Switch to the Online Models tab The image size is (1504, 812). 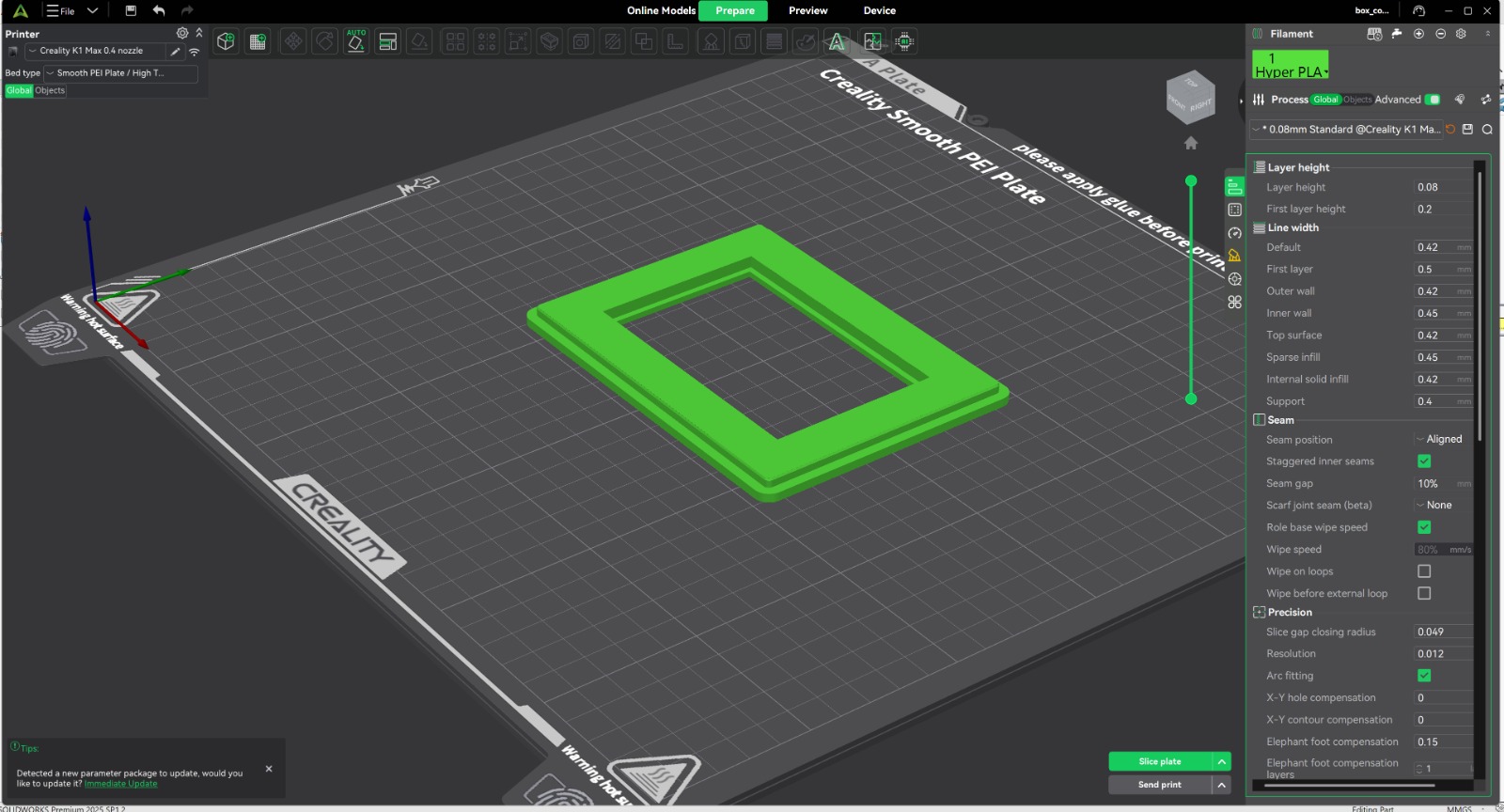click(x=662, y=10)
